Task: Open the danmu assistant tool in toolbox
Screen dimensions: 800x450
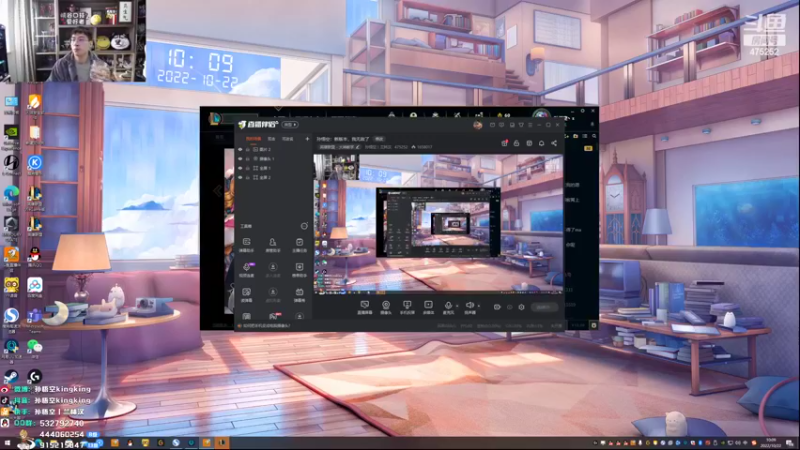Action: (x=246, y=244)
